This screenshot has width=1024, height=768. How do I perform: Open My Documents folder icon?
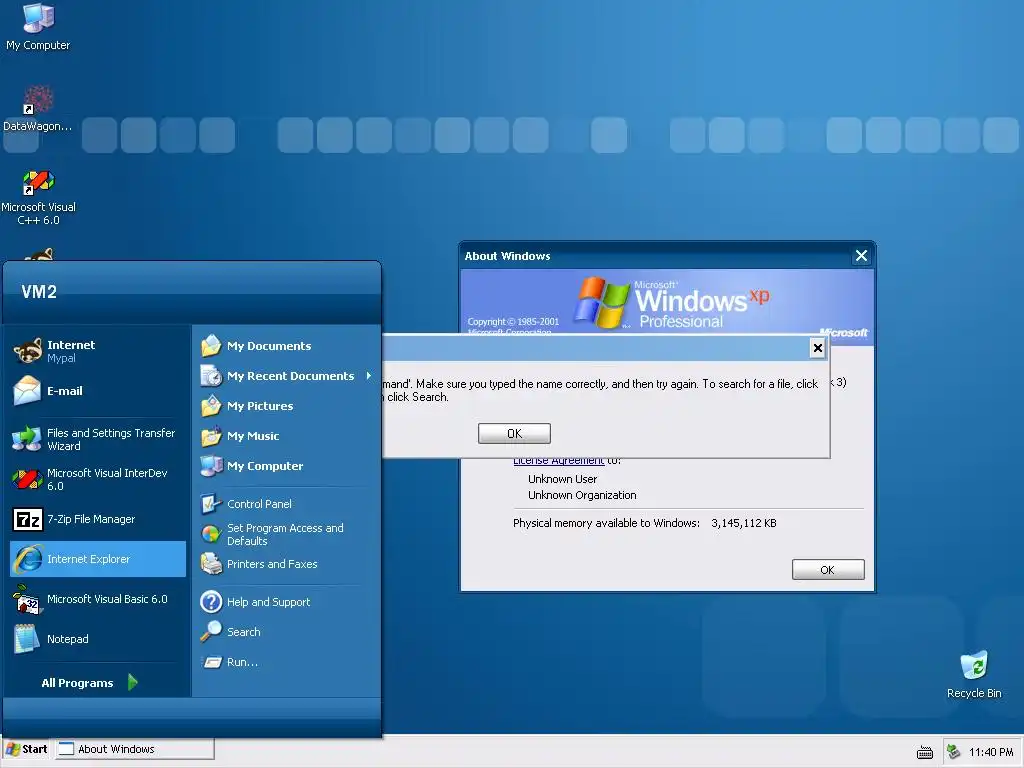click(211, 345)
